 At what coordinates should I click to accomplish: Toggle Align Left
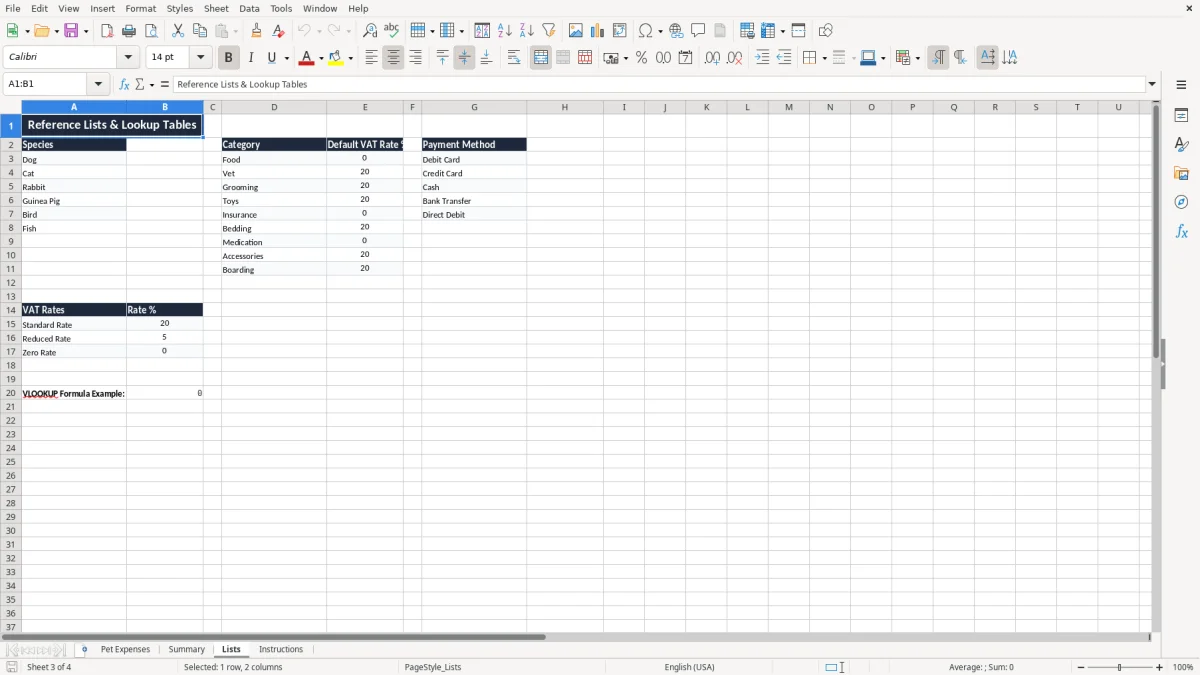[371, 58]
